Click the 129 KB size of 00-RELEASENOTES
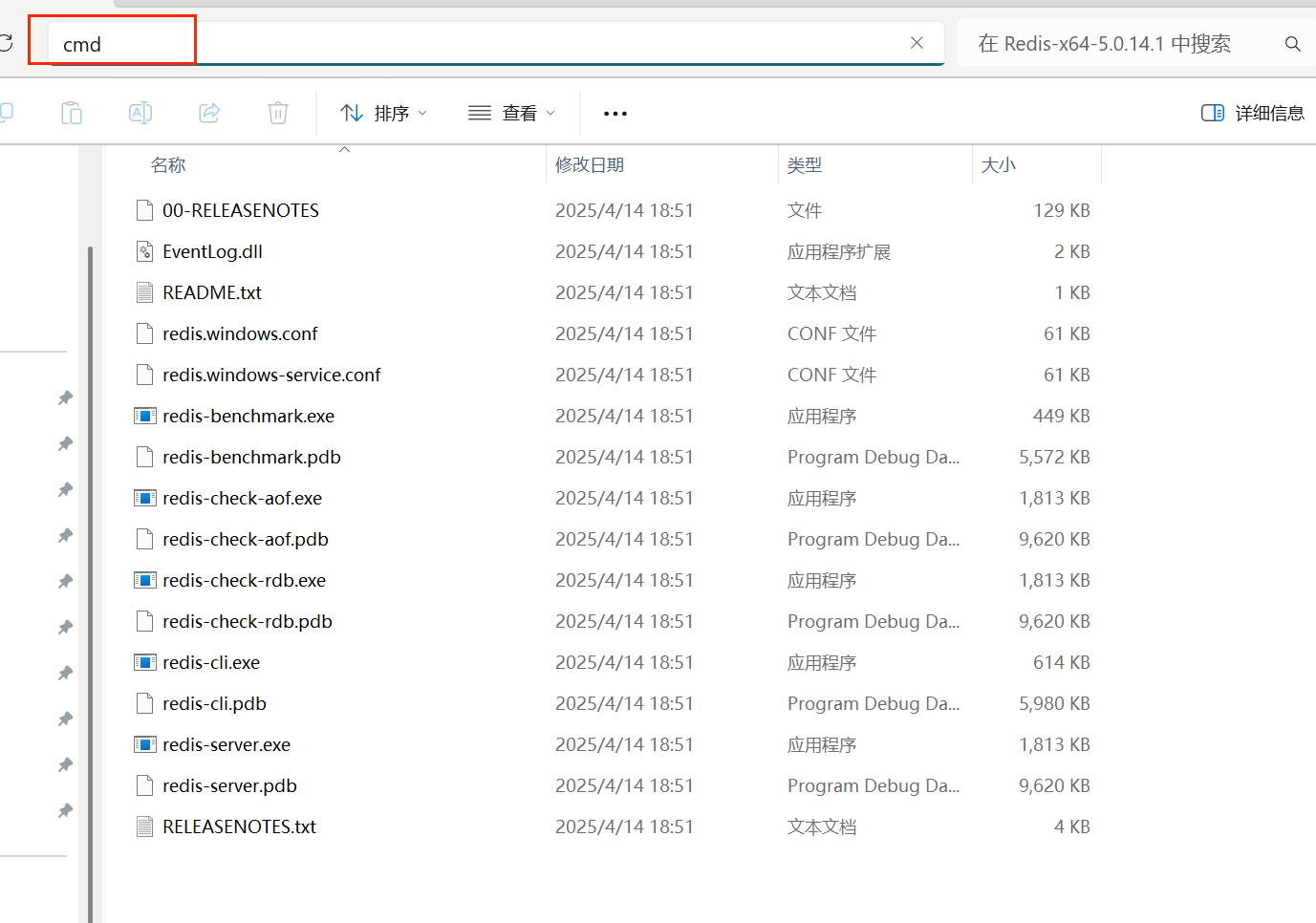1316x923 pixels. point(1062,210)
